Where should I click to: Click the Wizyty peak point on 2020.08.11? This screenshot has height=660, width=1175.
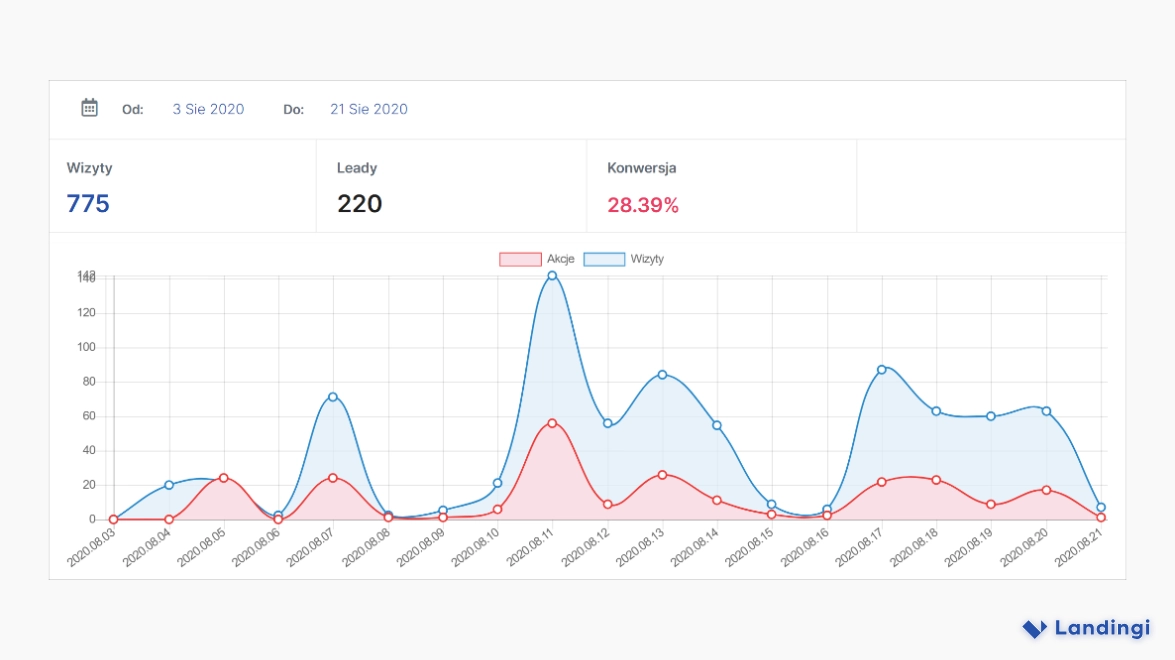click(552, 276)
